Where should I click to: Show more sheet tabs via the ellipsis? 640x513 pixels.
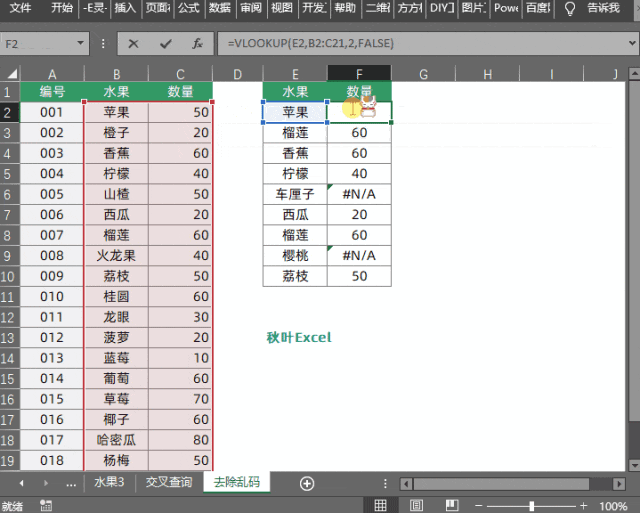[x=70, y=483]
